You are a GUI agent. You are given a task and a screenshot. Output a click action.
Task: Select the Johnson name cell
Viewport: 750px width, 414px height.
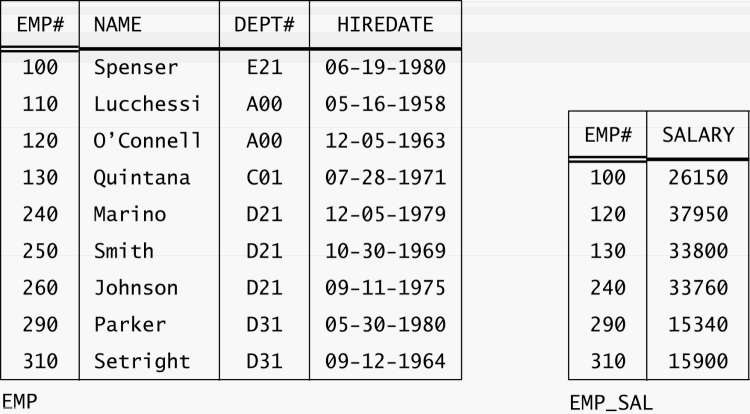point(136,288)
